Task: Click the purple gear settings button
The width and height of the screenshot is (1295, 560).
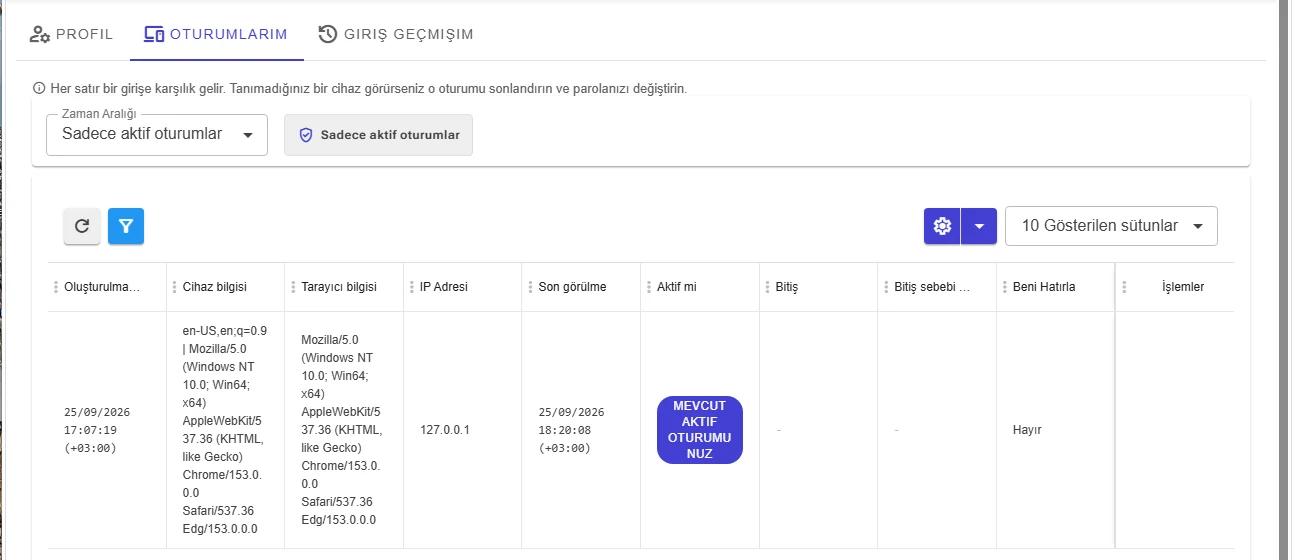Action: pyautogui.click(x=941, y=226)
